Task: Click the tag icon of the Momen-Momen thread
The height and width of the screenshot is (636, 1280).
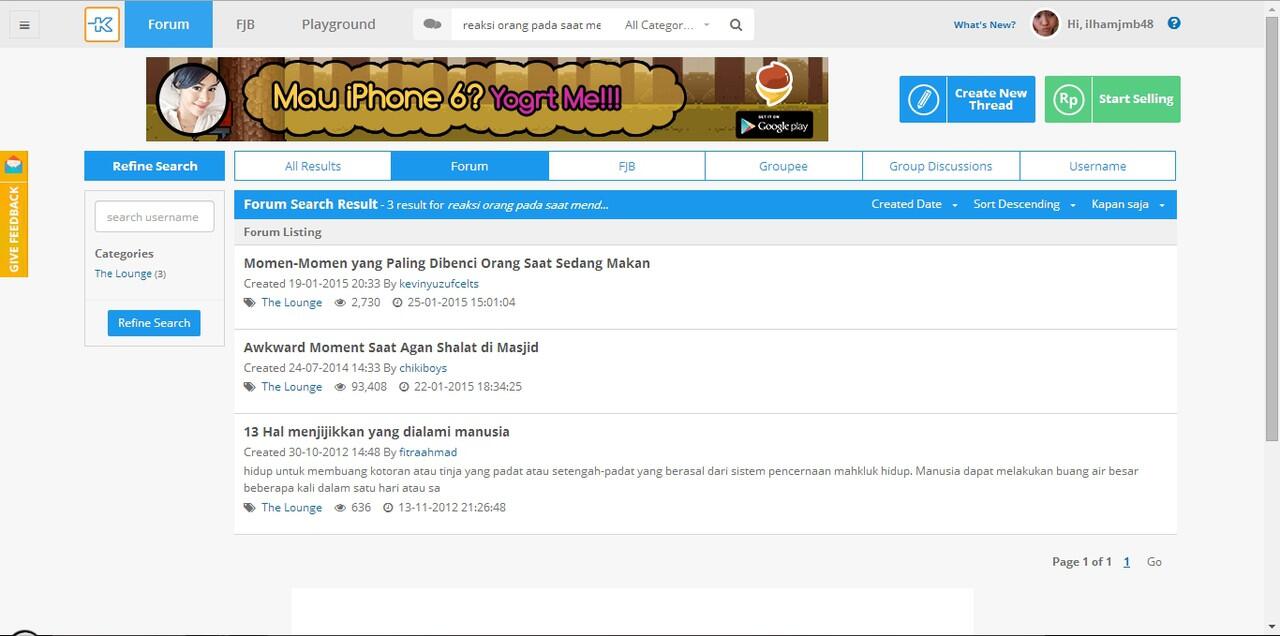Action: (249, 302)
